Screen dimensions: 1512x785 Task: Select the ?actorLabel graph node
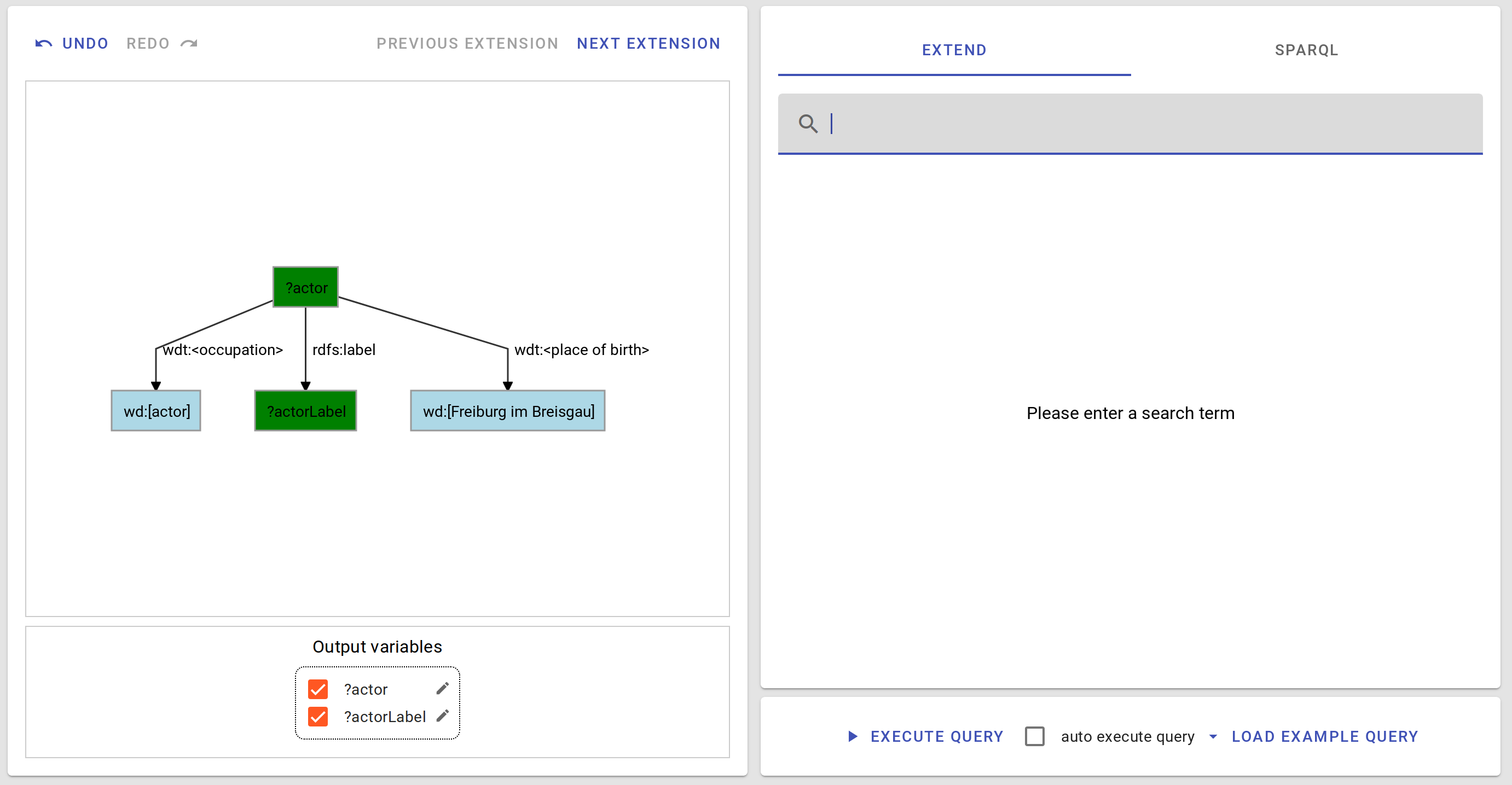click(306, 411)
